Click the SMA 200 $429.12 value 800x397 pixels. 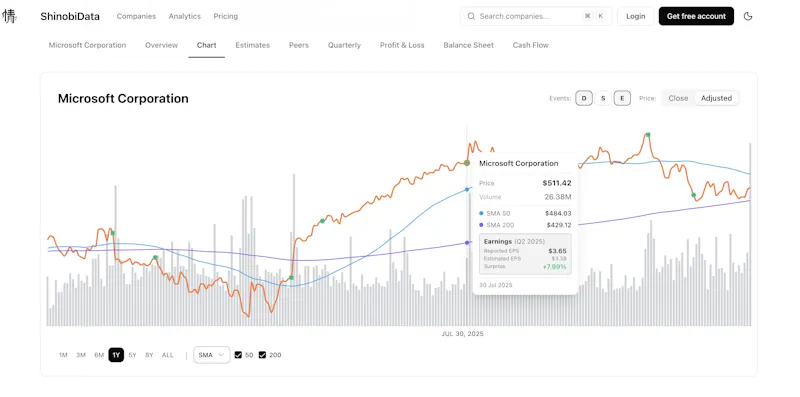click(x=558, y=225)
